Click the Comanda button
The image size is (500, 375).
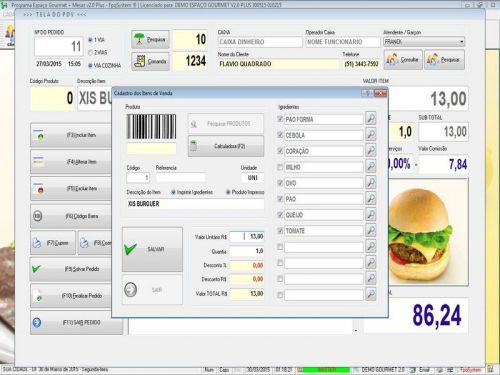tap(150, 61)
